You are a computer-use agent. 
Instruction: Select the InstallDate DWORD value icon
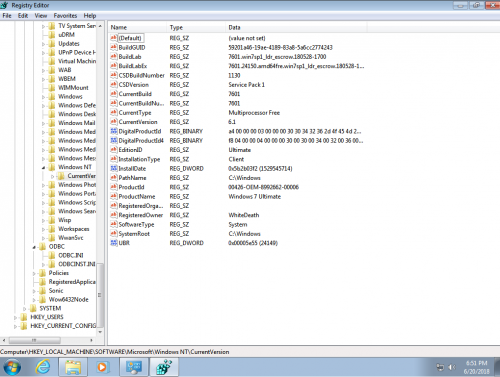click(114, 169)
